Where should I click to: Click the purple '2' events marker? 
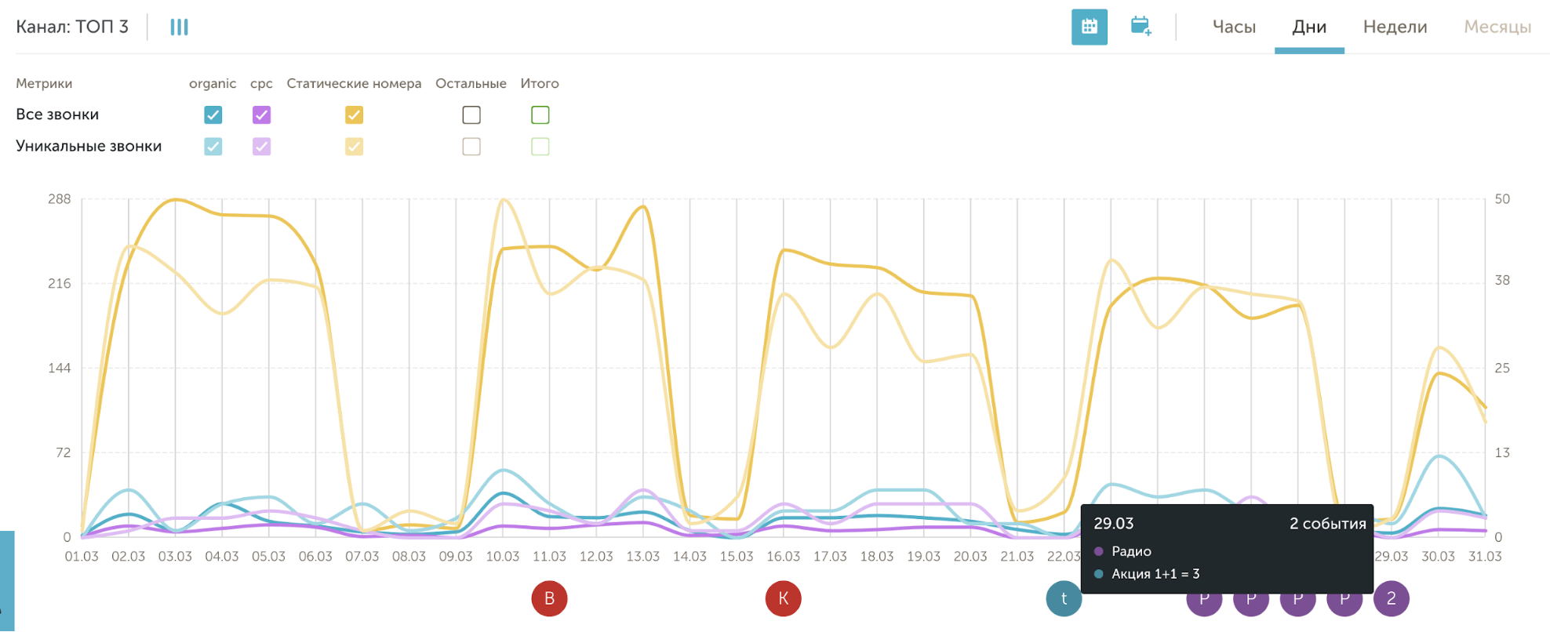click(1391, 598)
